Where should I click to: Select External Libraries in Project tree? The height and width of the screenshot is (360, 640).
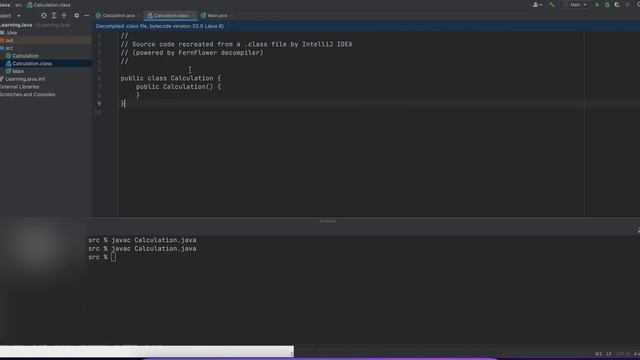[x=20, y=87]
